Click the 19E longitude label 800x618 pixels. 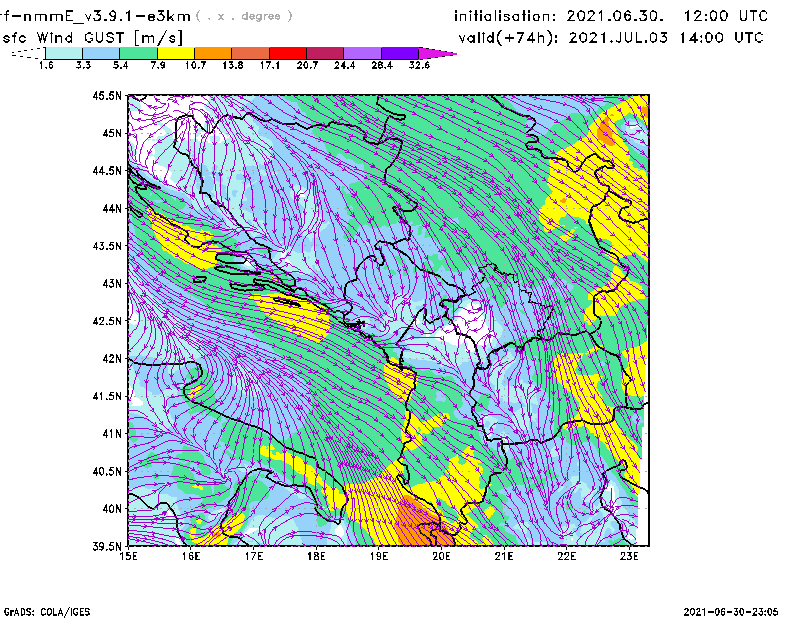click(x=379, y=556)
